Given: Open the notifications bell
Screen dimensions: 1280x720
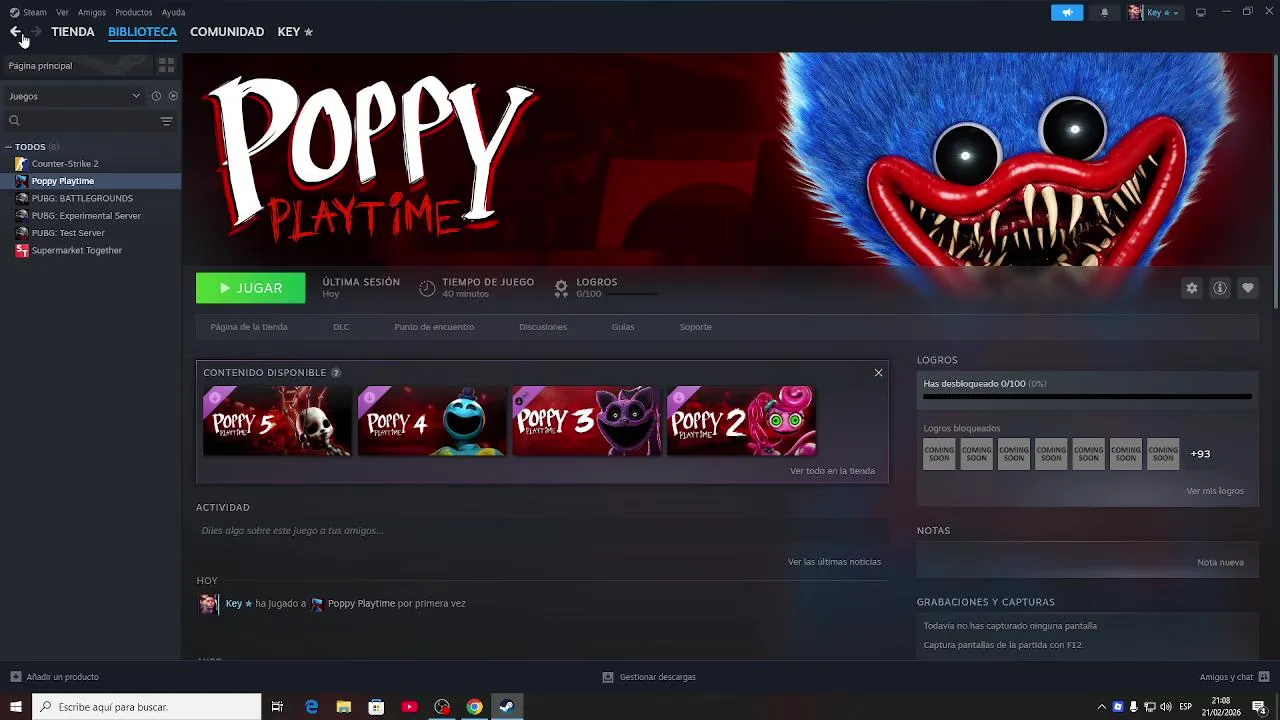Looking at the screenshot, I should click(1104, 12).
